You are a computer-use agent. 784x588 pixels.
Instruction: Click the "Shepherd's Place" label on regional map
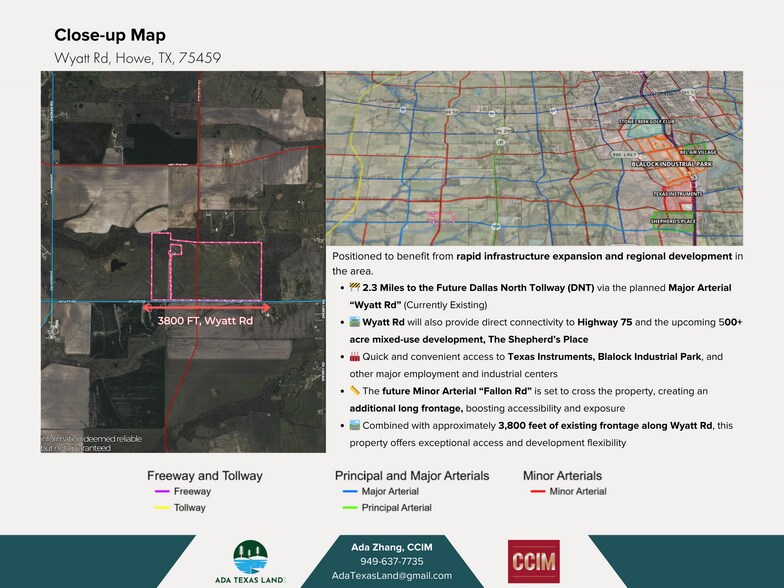(x=673, y=221)
